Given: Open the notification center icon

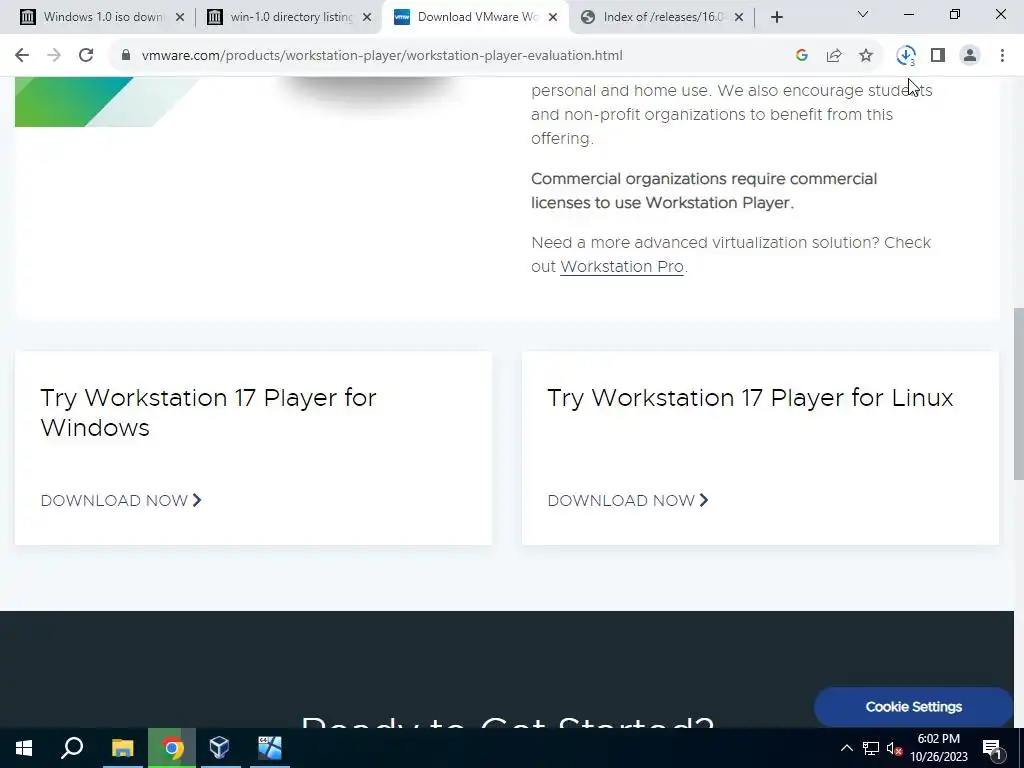Looking at the screenshot, I should [x=993, y=748].
